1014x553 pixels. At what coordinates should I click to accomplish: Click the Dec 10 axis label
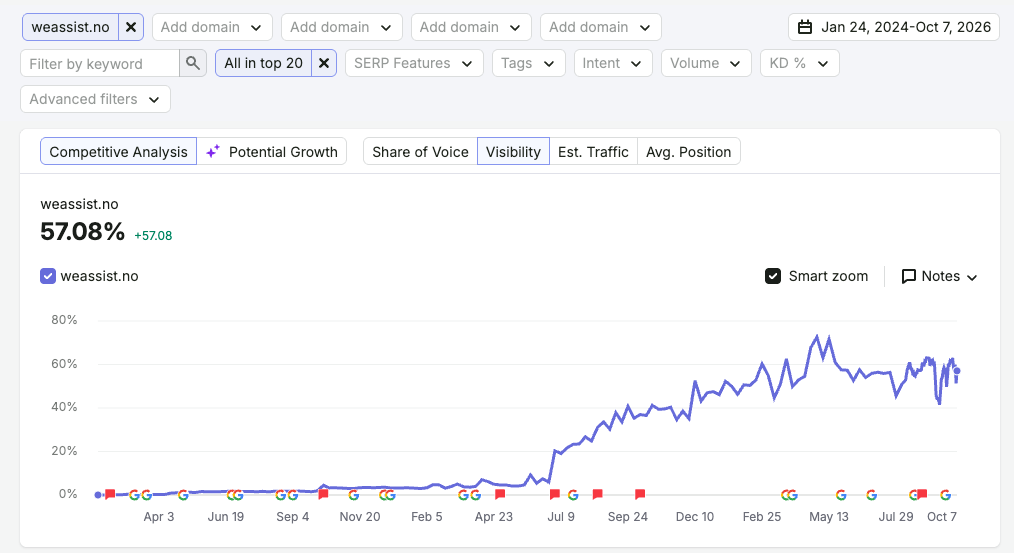coord(695,516)
